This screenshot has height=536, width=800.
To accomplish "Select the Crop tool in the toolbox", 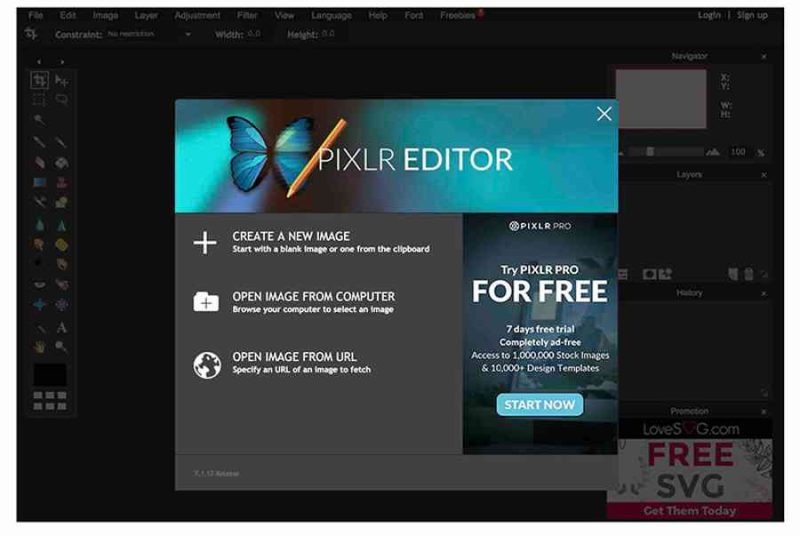I will coord(39,80).
